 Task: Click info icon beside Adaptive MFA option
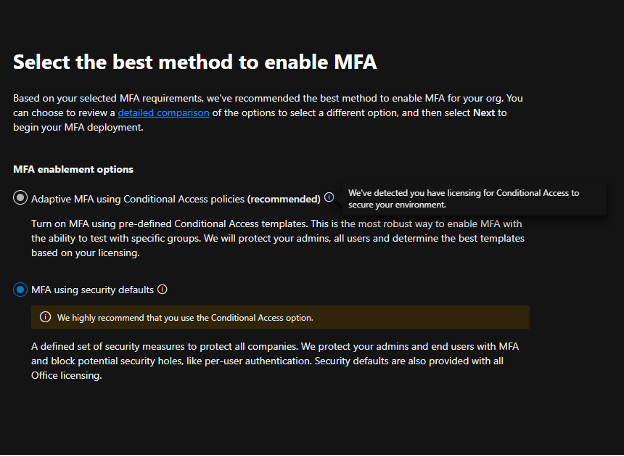click(329, 198)
